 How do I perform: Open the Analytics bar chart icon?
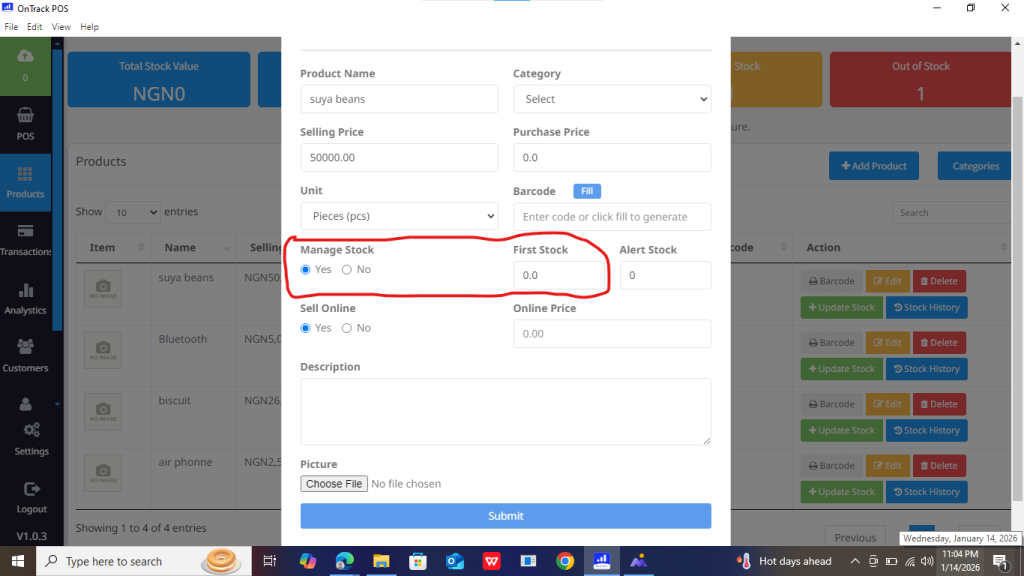click(25, 291)
